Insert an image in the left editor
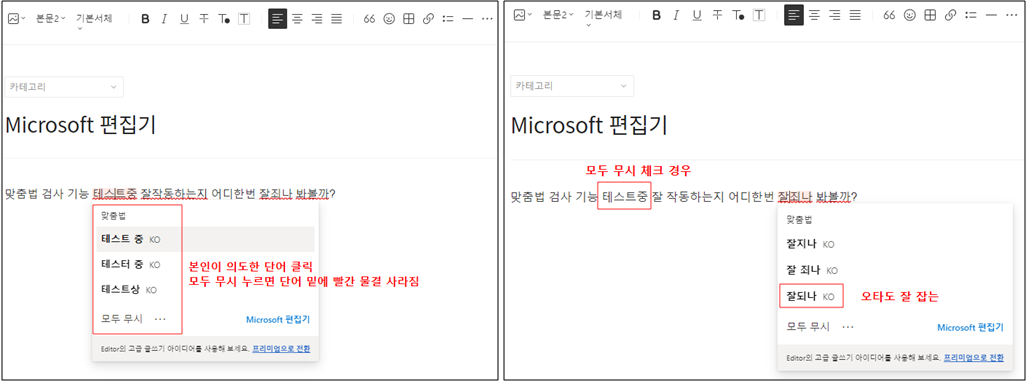 pos(13,19)
